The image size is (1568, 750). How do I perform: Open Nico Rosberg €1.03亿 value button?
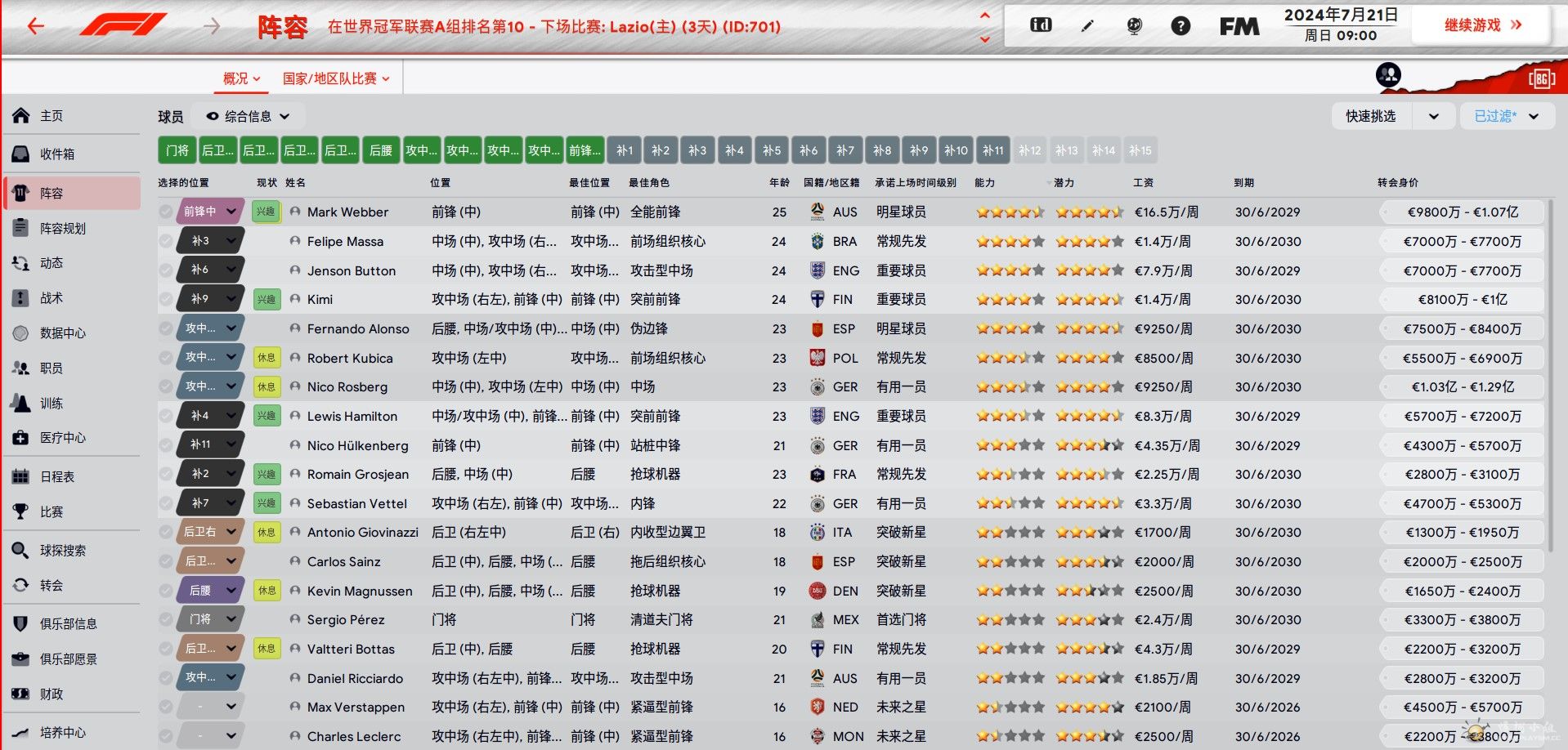coord(1463,386)
